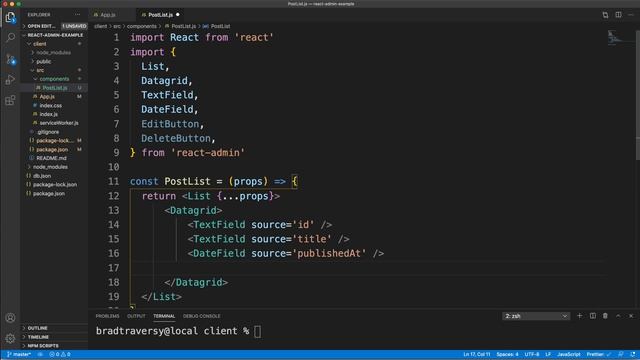Select the PostList.js editor tab
This screenshot has height=360, width=640.
click(161, 15)
